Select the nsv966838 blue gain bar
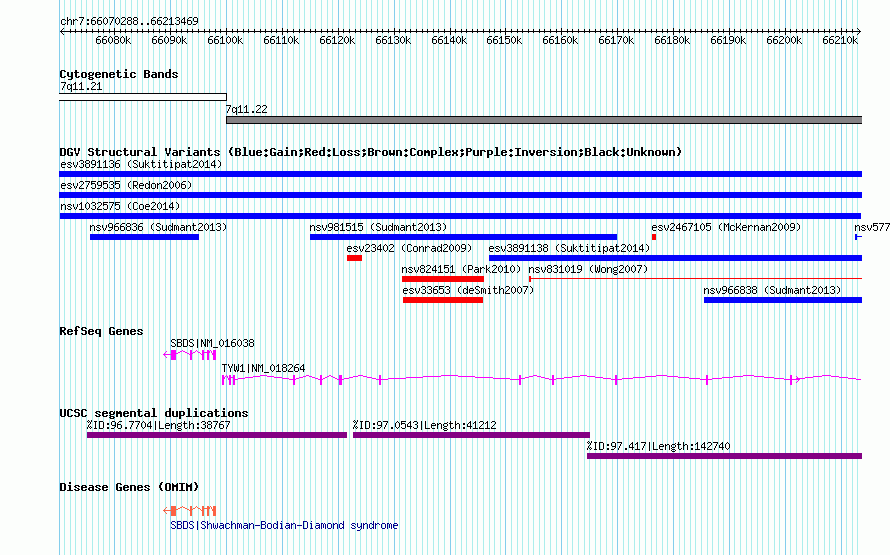The width and height of the screenshot is (890, 555). point(783,300)
